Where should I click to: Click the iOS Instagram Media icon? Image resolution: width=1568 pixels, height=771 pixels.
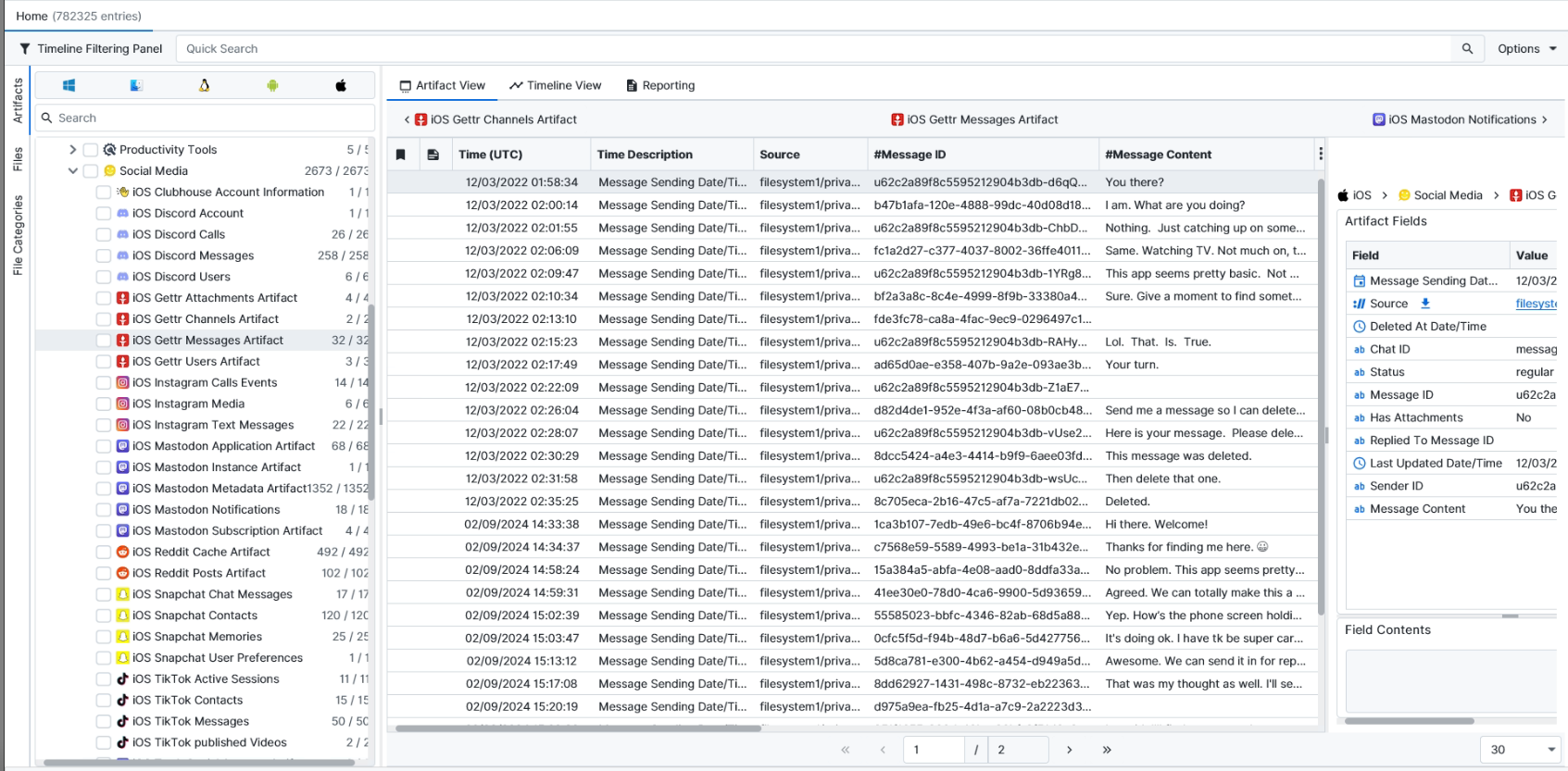(122, 404)
